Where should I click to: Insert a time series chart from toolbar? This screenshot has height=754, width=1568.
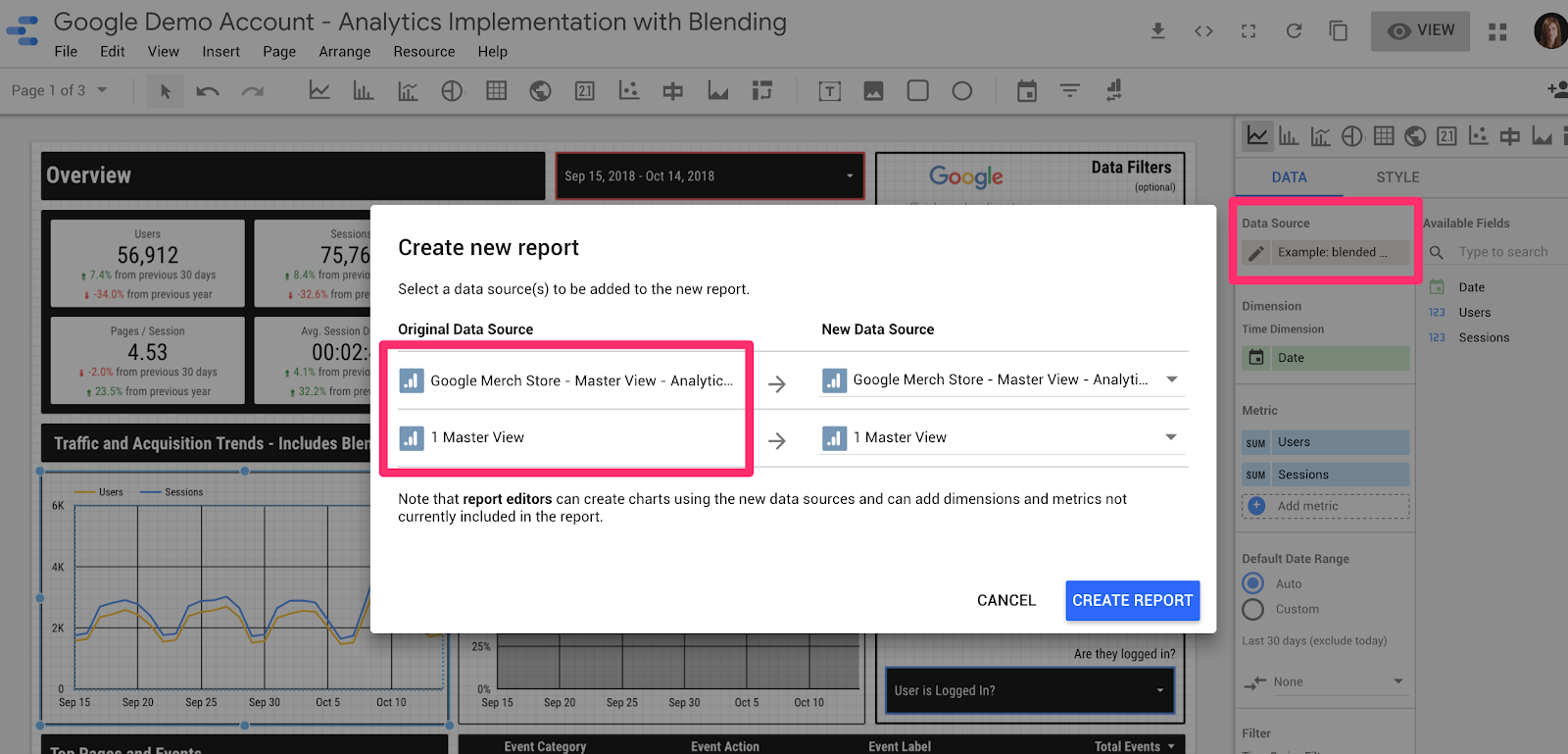pyautogui.click(x=319, y=91)
